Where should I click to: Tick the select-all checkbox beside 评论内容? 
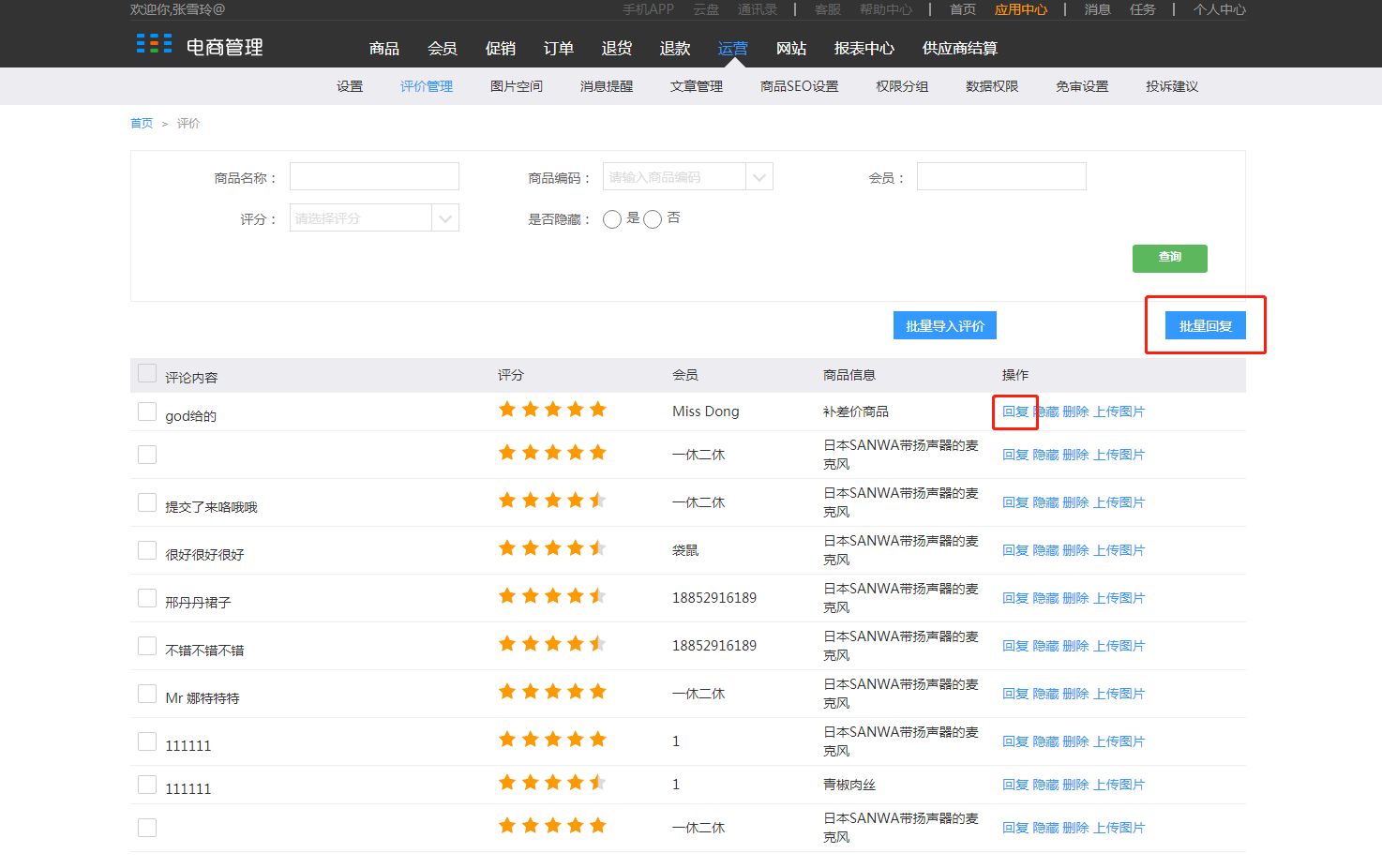pos(147,373)
